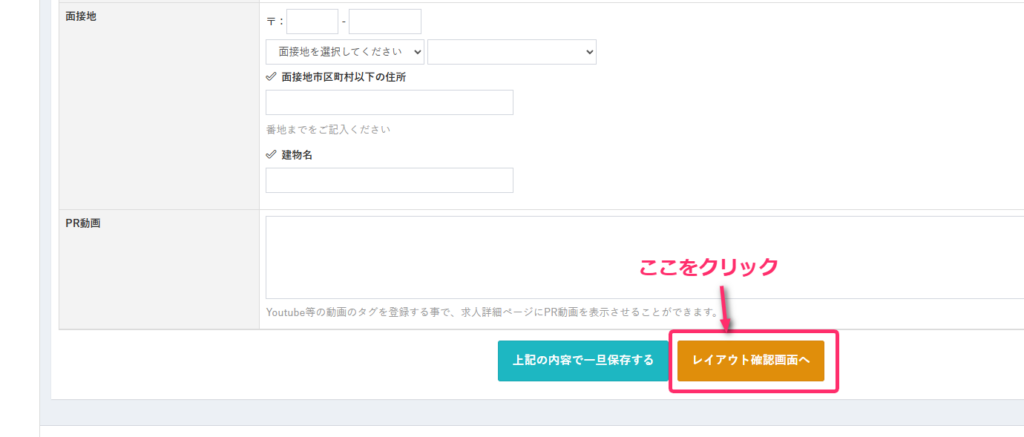Expand the empty city dropdown next to prefecture
This screenshot has height=437, width=1024.
tap(511, 52)
